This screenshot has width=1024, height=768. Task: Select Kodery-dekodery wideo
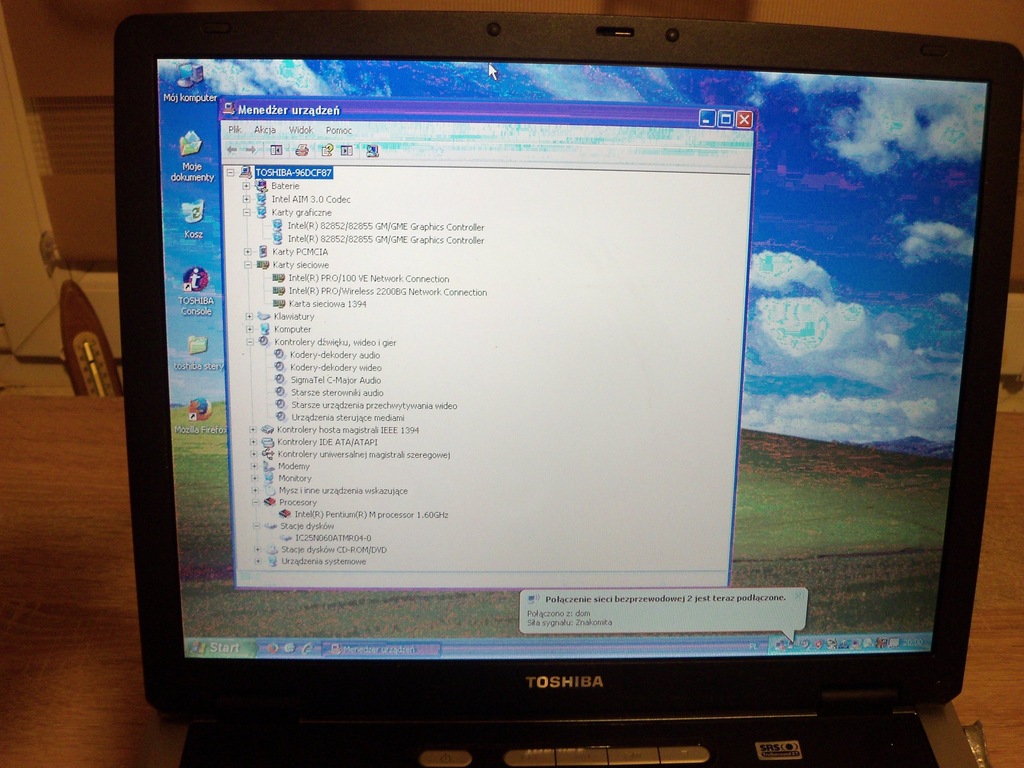[x=336, y=367]
